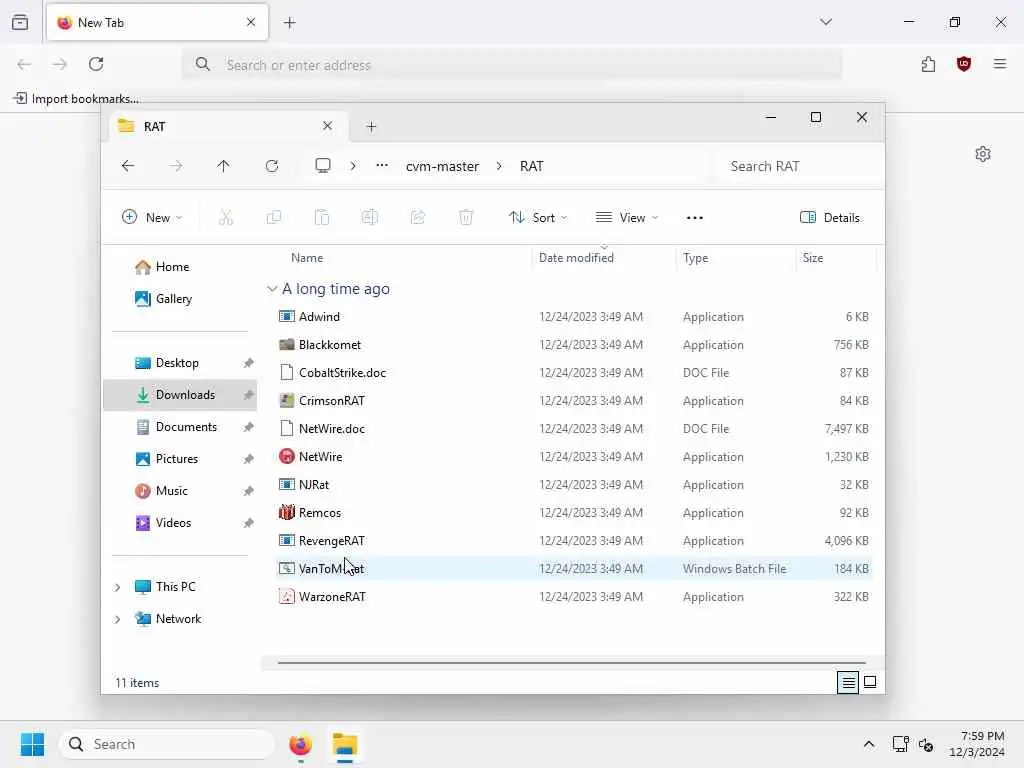
Task: Click the Cut scissors icon in Explorer toolbar
Action: click(x=225, y=217)
